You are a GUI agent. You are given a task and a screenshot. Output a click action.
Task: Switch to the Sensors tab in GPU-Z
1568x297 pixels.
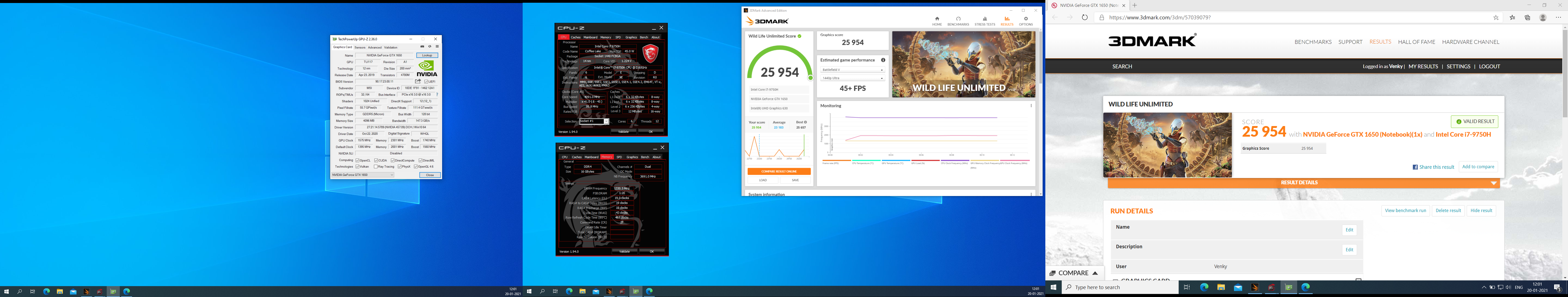360,47
